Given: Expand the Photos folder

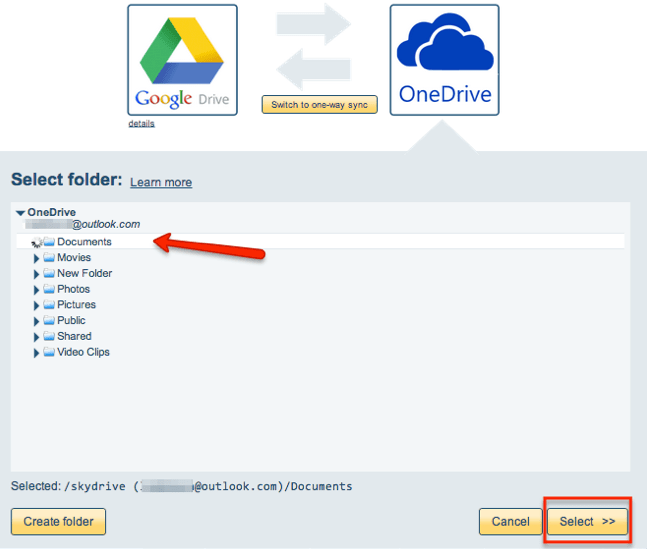Looking at the screenshot, I should pyautogui.click(x=36, y=290).
